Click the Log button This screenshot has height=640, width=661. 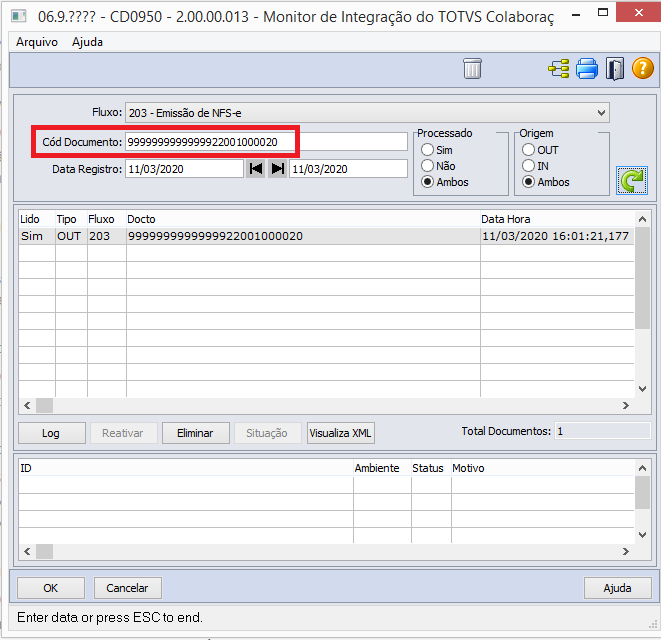(51, 433)
